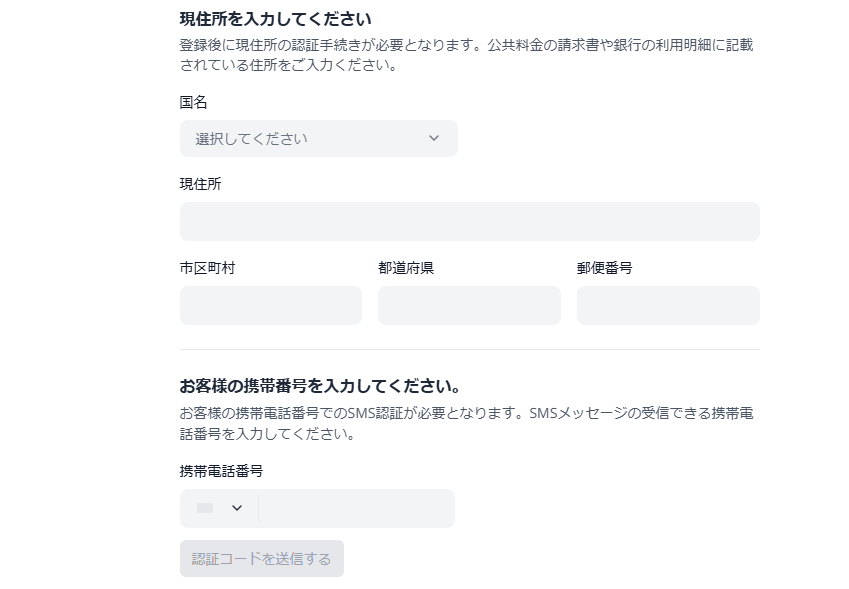Focus the 現住所 address input field
The height and width of the screenshot is (589, 849).
[469, 222]
